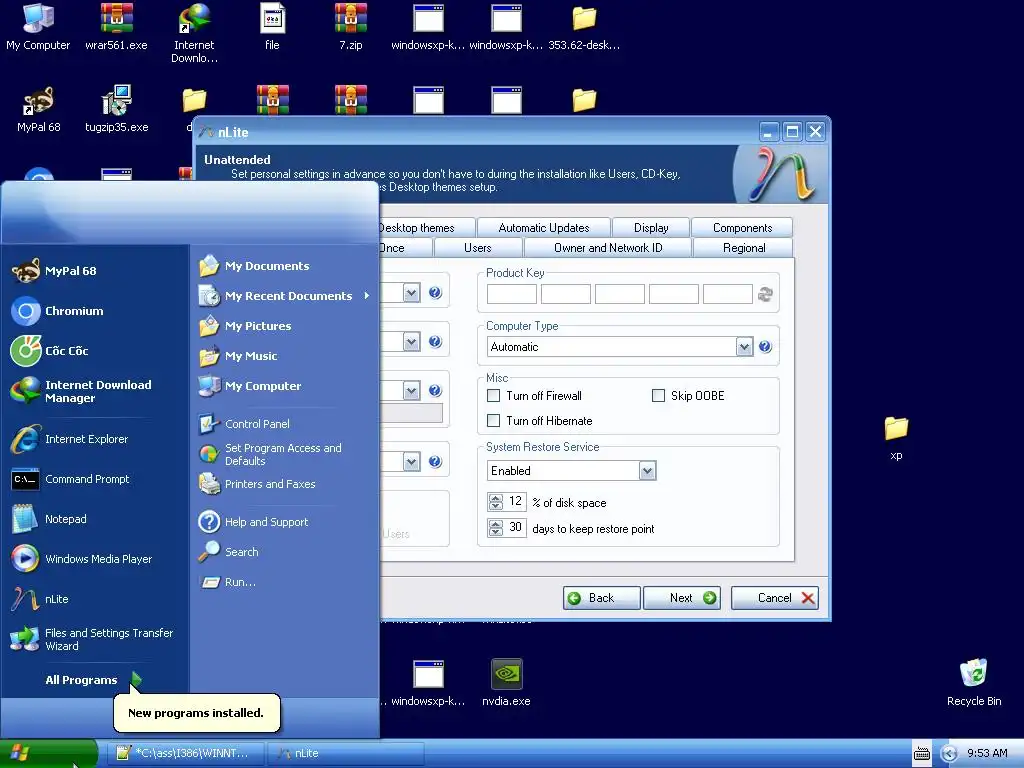Click nLite taskbar button
The width and height of the screenshot is (1024, 768).
pyautogui.click(x=345, y=753)
